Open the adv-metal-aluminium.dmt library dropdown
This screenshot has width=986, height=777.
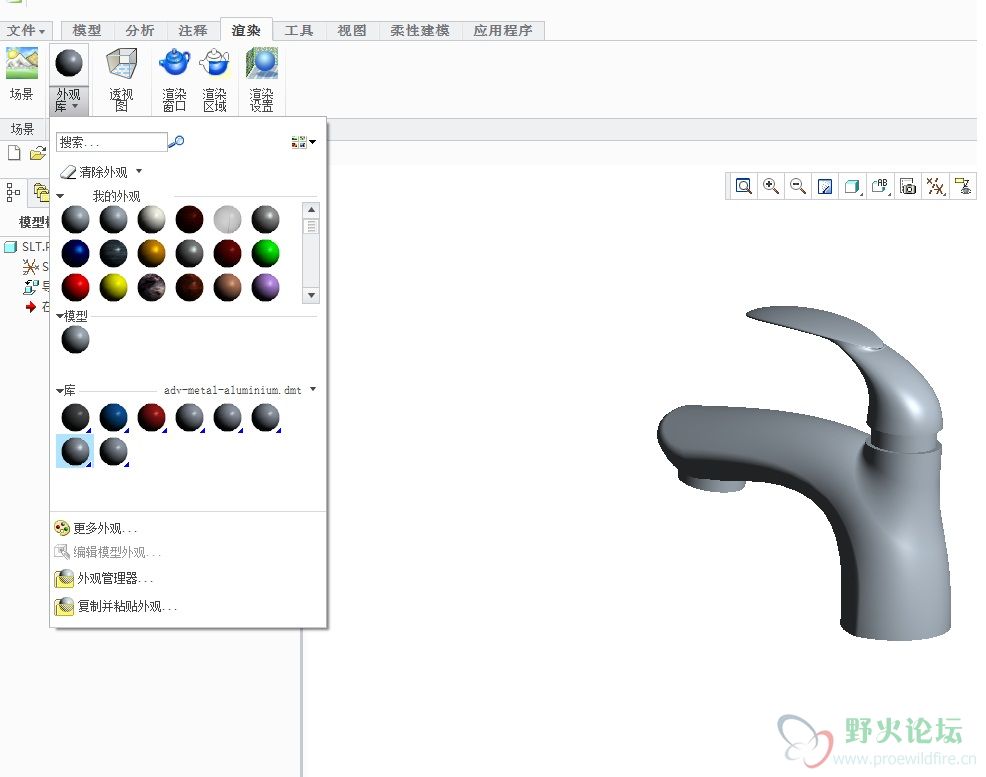click(x=313, y=390)
